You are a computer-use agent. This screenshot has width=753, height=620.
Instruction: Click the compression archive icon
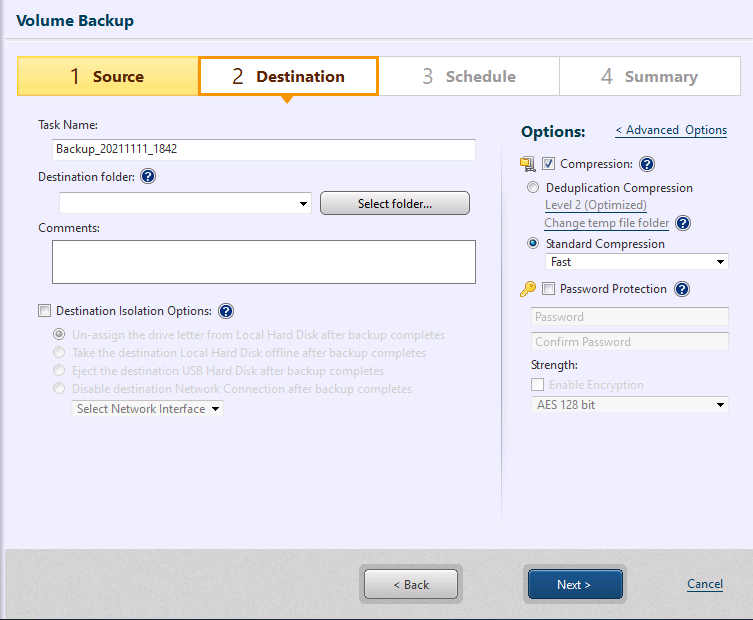tap(528, 164)
